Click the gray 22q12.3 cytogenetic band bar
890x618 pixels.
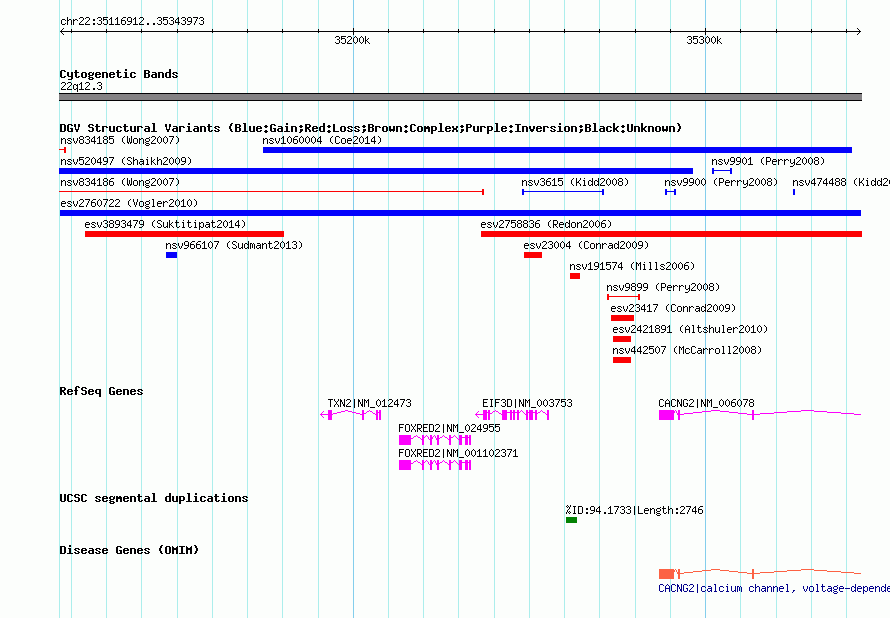460,97
